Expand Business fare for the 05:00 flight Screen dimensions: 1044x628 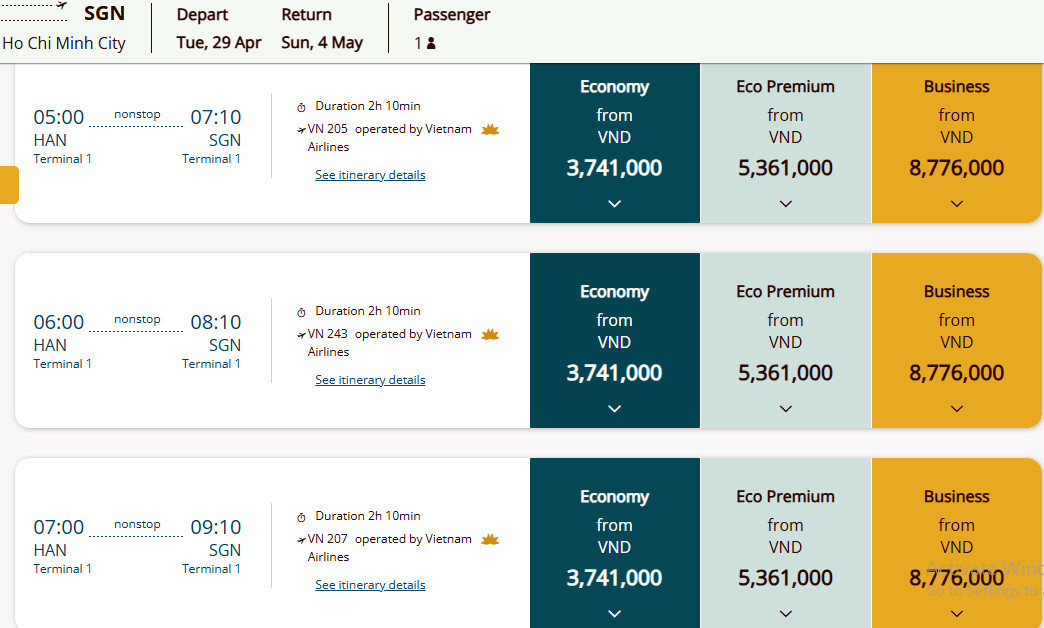[x=956, y=203]
